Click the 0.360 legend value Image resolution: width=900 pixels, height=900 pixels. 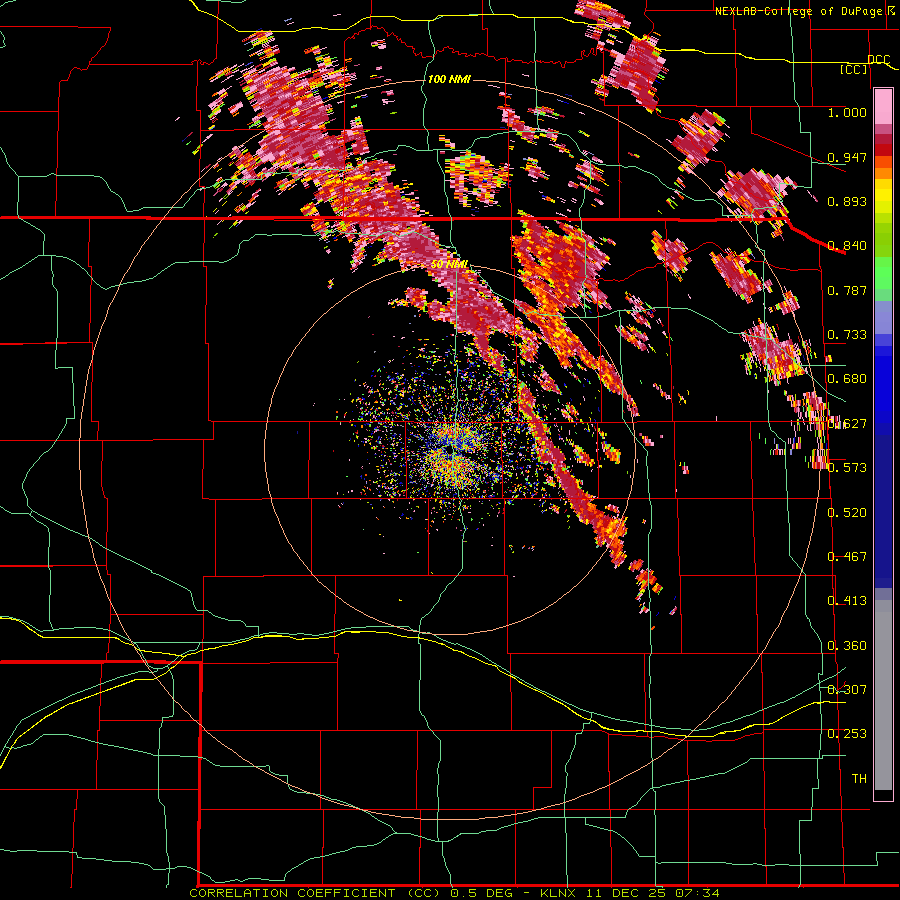pyautogui.click(x=847, y=646)
